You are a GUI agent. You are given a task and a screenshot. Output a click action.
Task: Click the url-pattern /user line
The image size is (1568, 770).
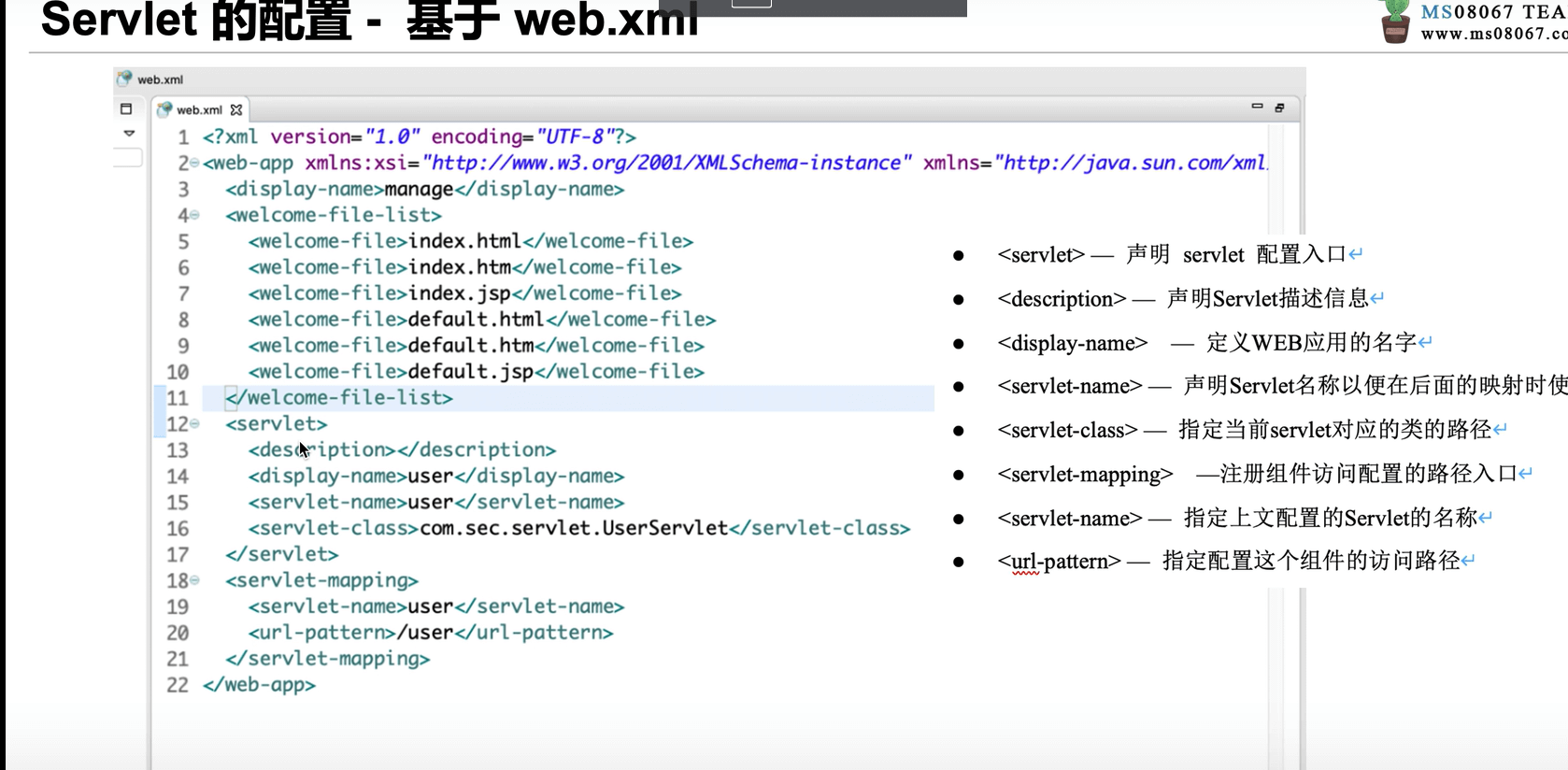pos(430,633)
